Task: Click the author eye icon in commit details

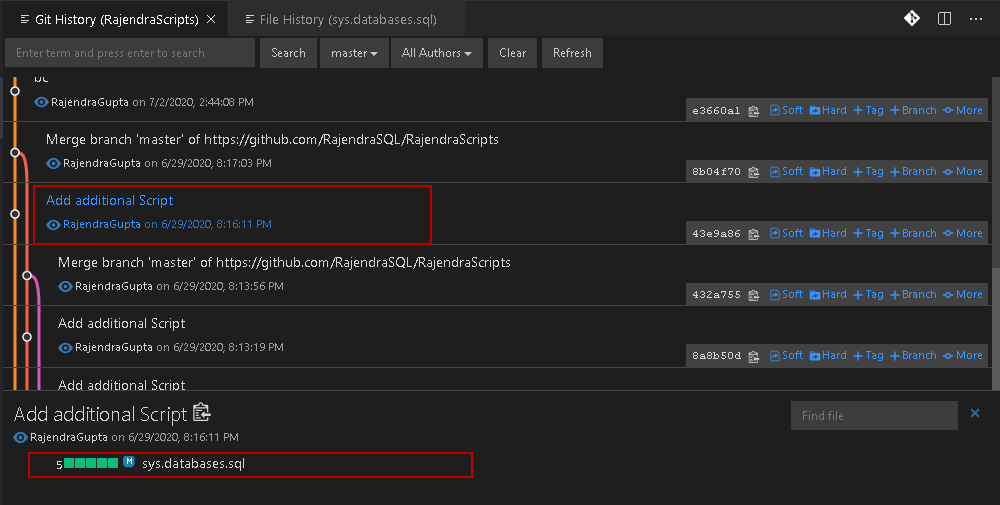Action: pyautogui.click(x=20, y=438)
